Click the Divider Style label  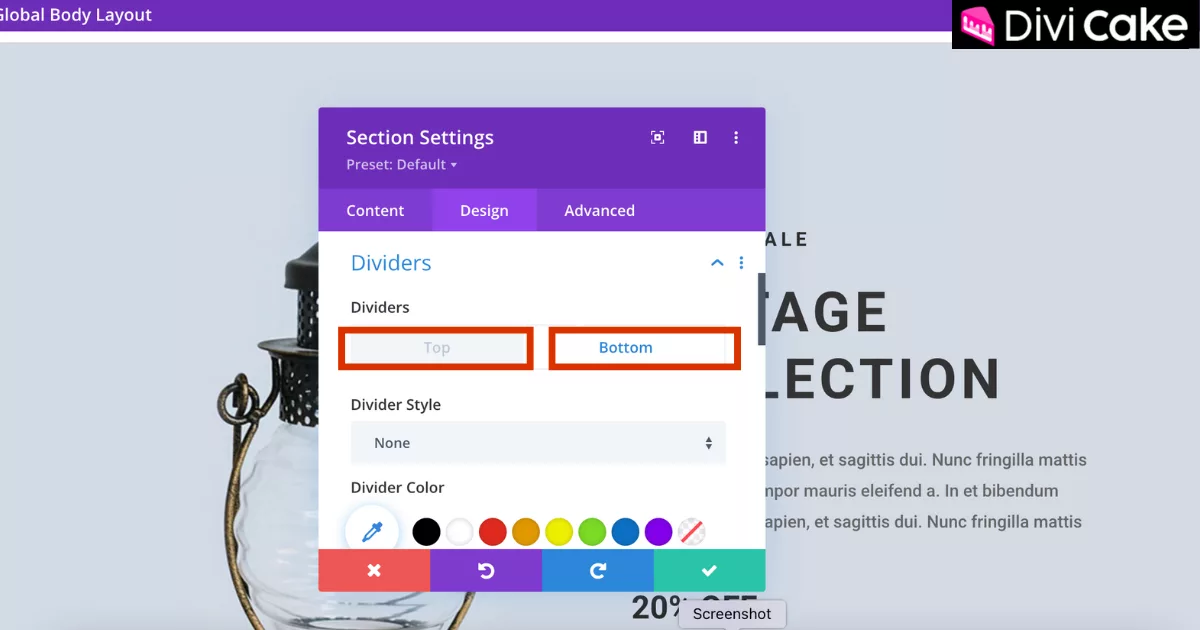click(396, 405)
